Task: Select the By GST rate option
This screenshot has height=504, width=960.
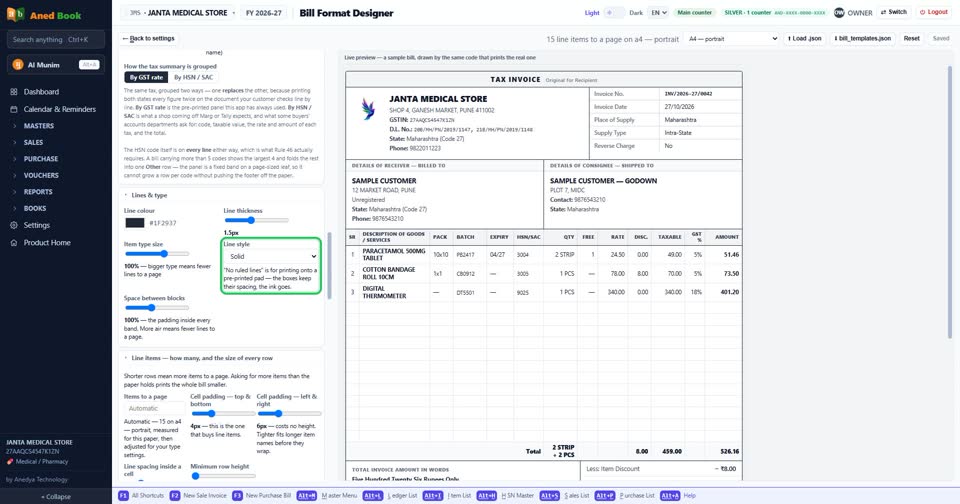Action: tap(146, 77)
